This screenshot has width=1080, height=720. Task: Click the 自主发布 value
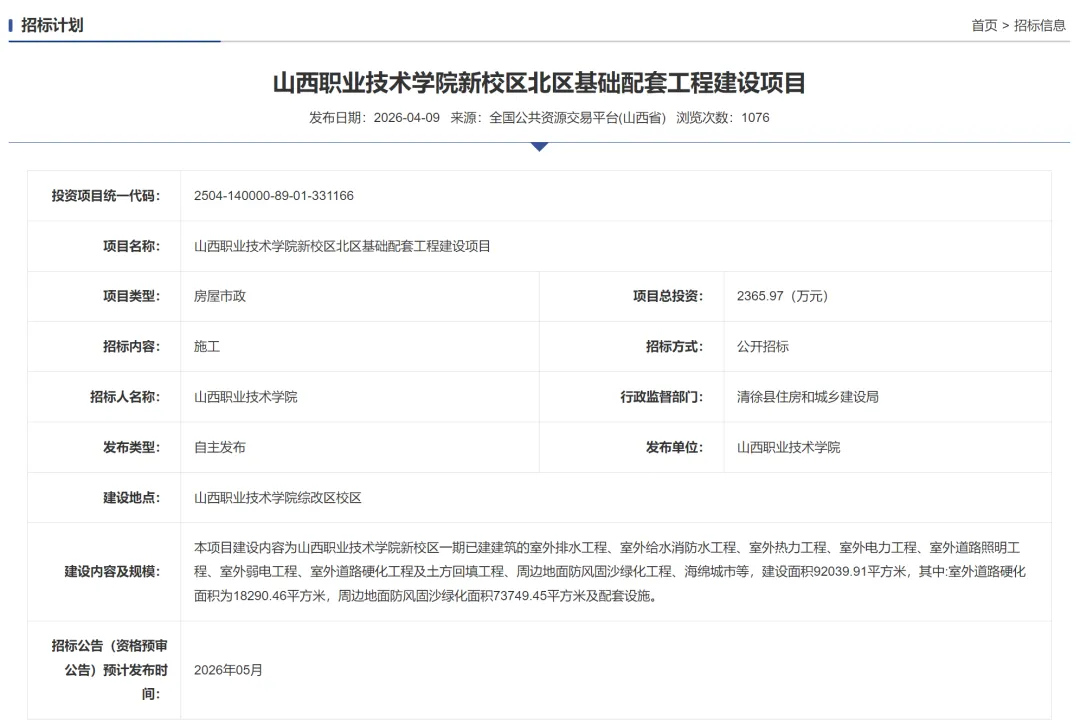pyautogui.click(x=220, y=447)
